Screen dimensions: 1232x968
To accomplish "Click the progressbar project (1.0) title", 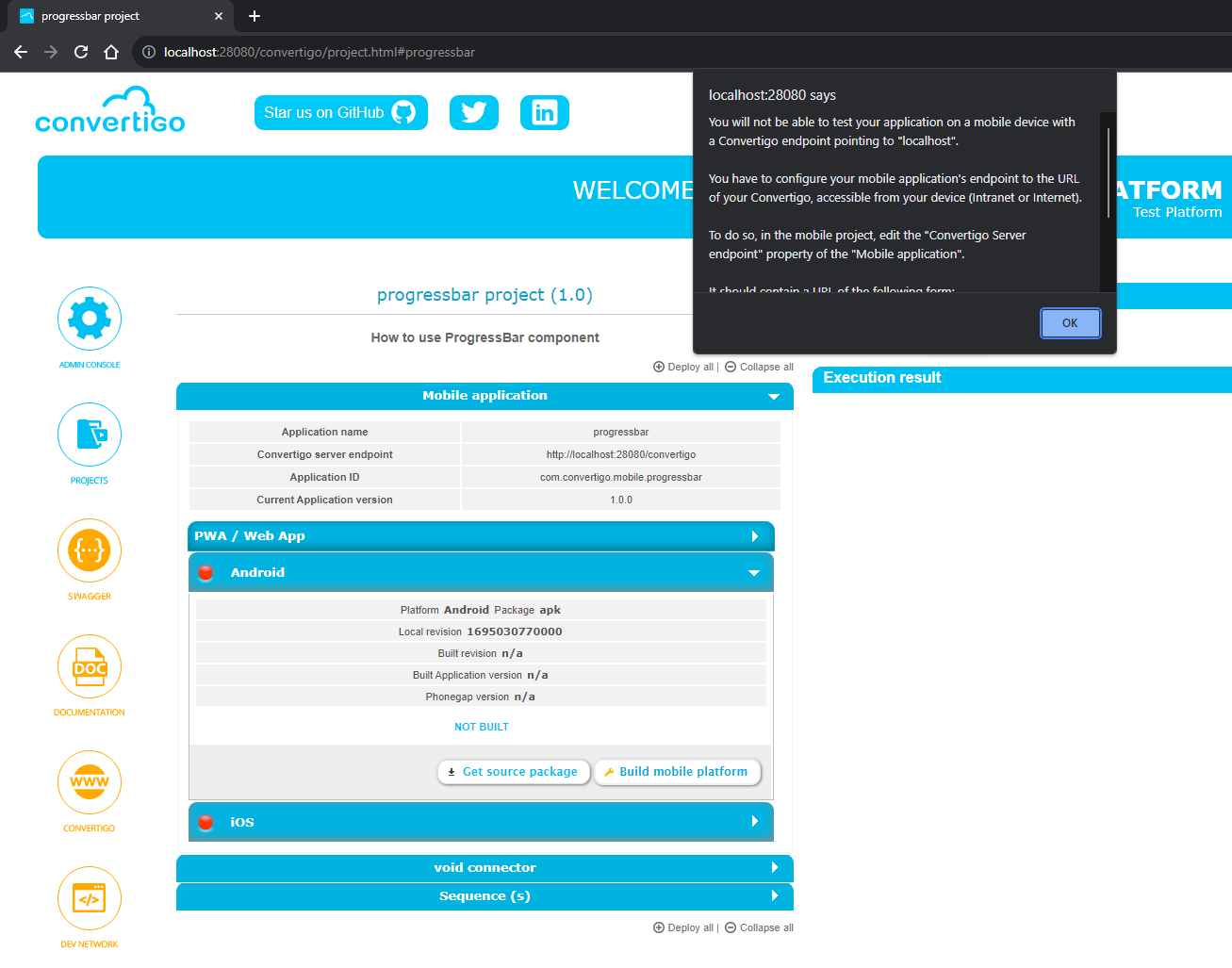I will pos(485,295).
